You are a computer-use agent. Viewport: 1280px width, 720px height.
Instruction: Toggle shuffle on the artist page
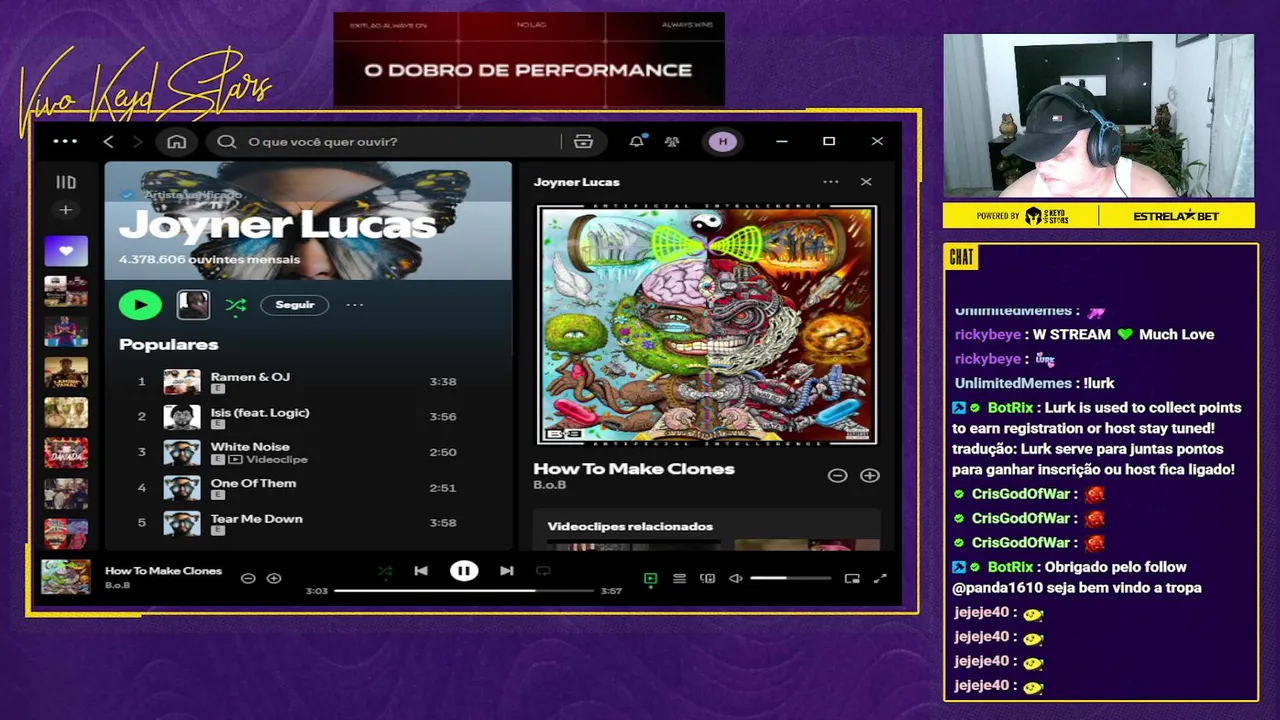click(236, 305)
